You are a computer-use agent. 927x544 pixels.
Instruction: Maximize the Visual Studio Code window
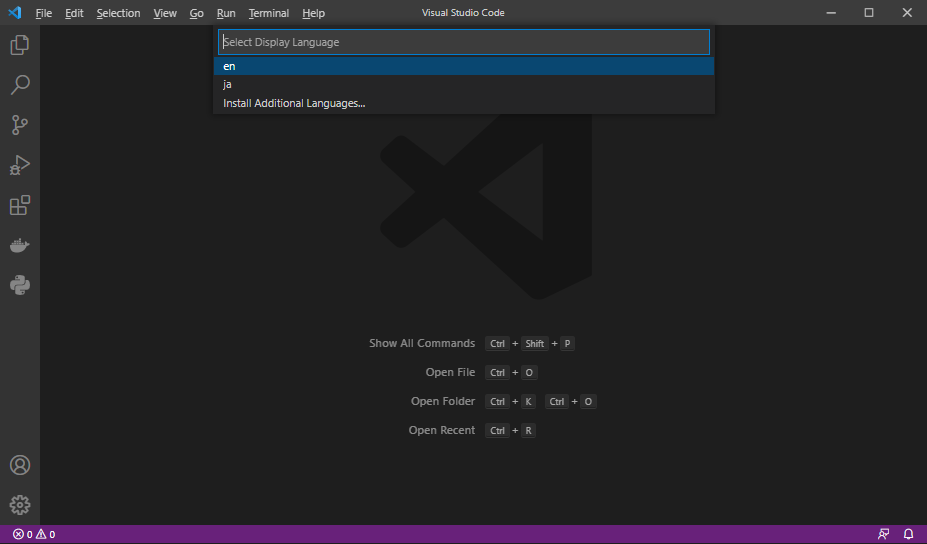click(869, 12)
